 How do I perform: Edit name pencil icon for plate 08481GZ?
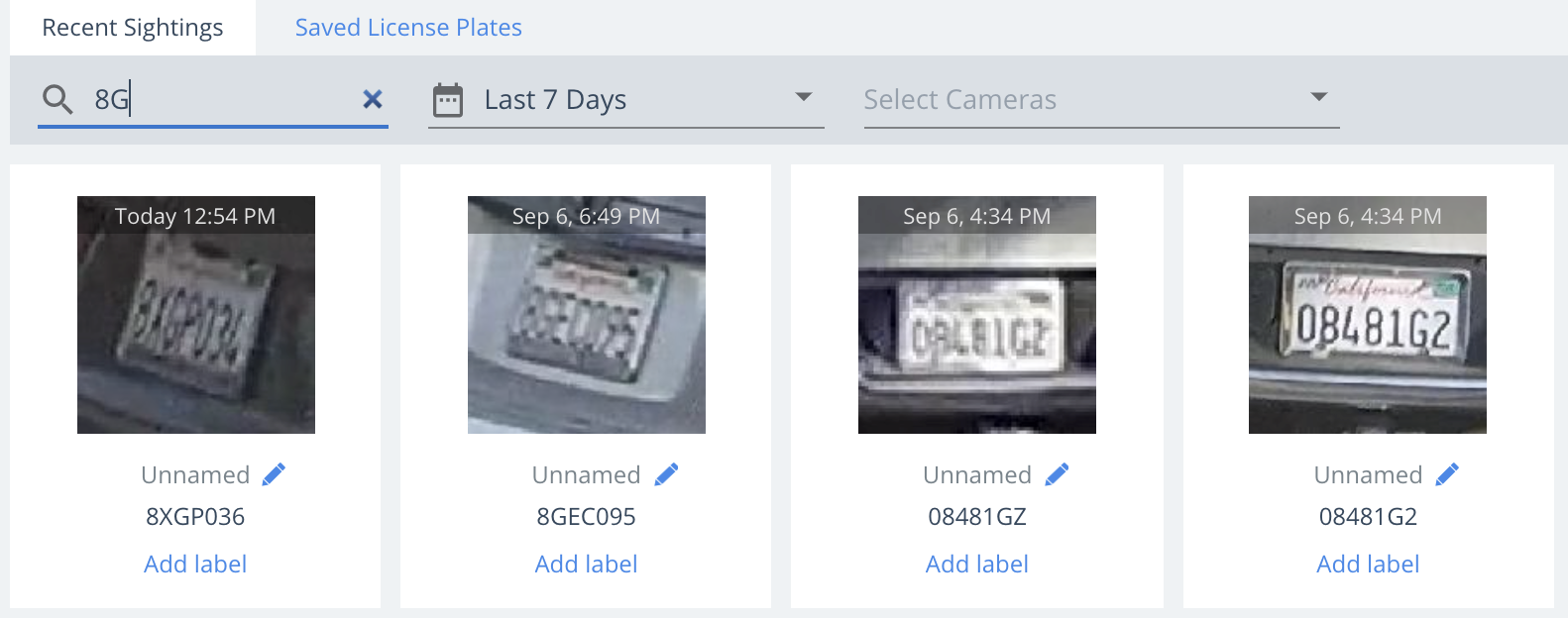click(x=1057, y=475)
